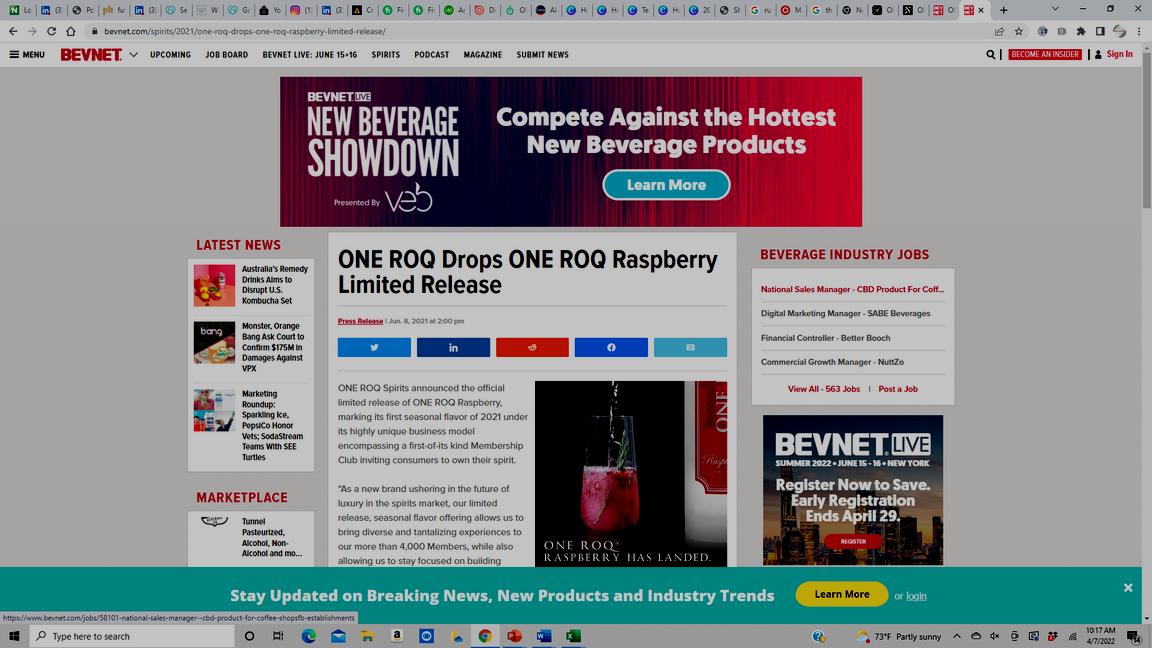Open the Mail app from taskbar
Screen dimensions: 1152x648
point(338,636)
